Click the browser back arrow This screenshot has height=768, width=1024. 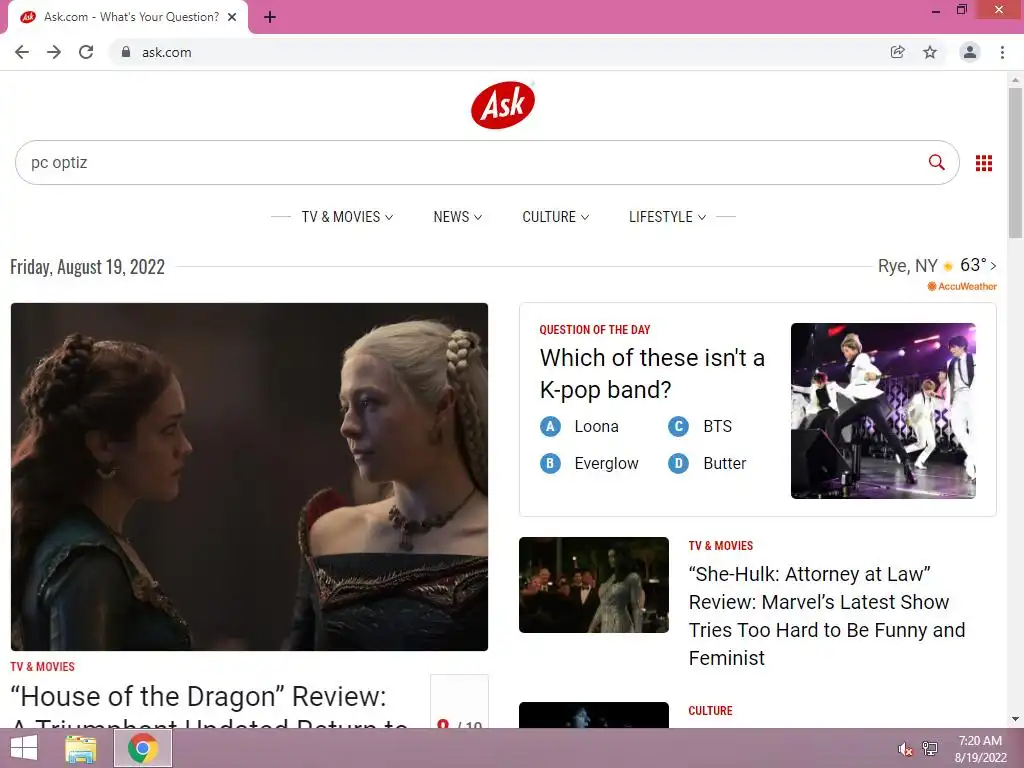(22, 52)
